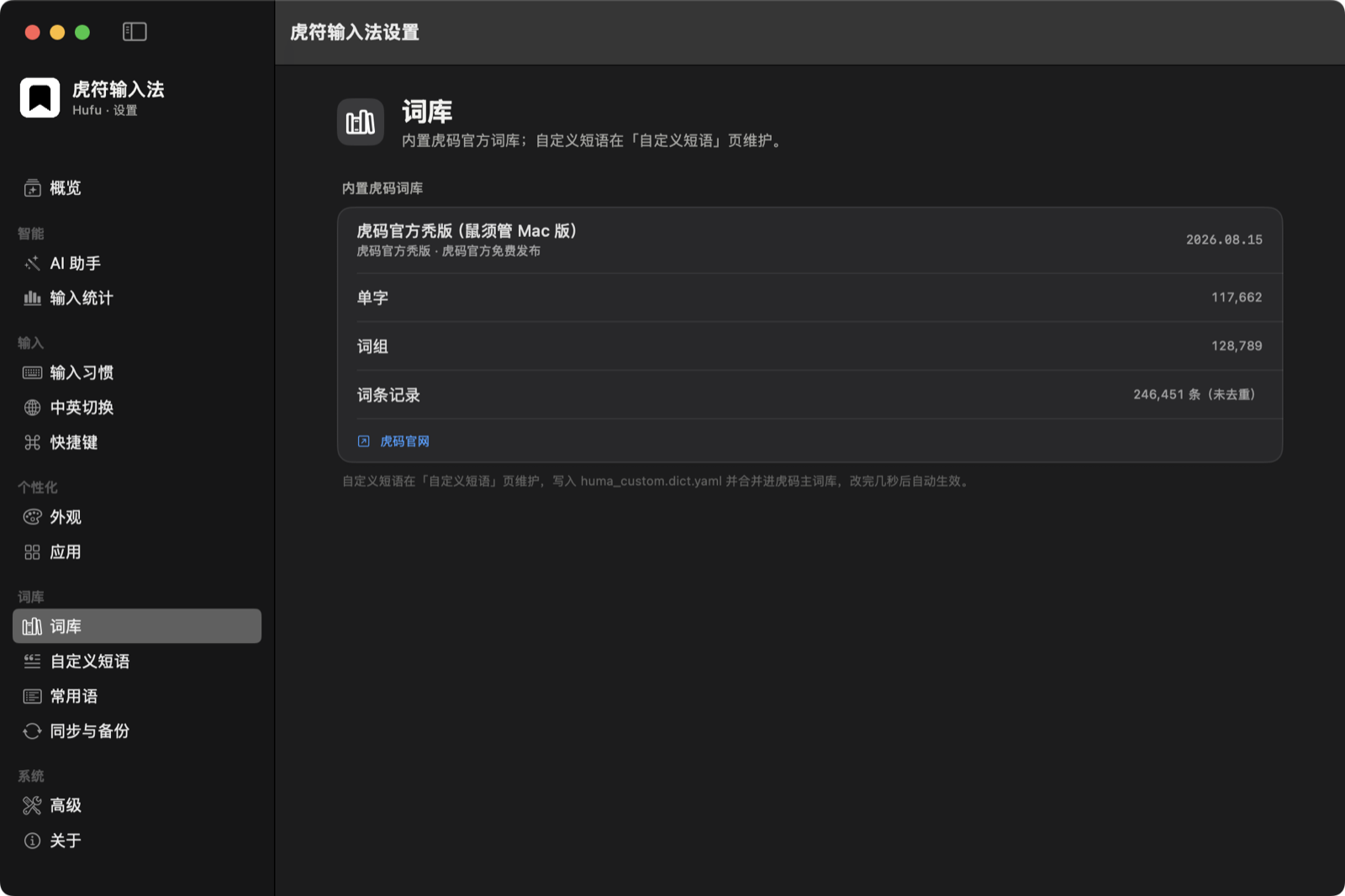1345x896 pixels.
Task: Open the 虎码官网 link
Action: [404, 441]
